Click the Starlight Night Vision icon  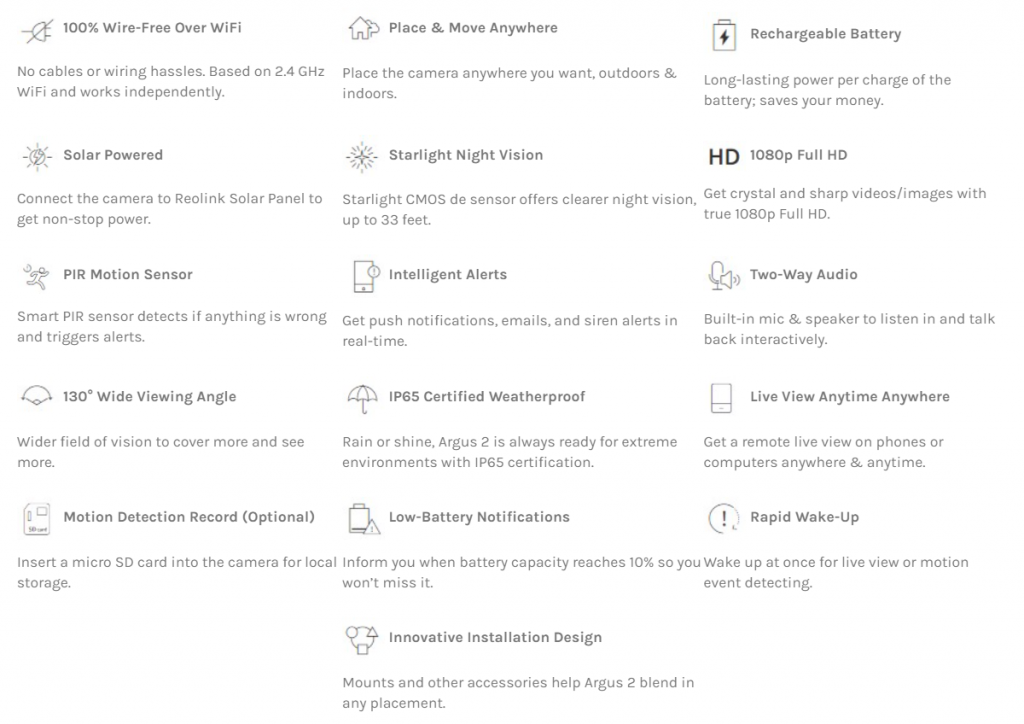coord(362,157)
